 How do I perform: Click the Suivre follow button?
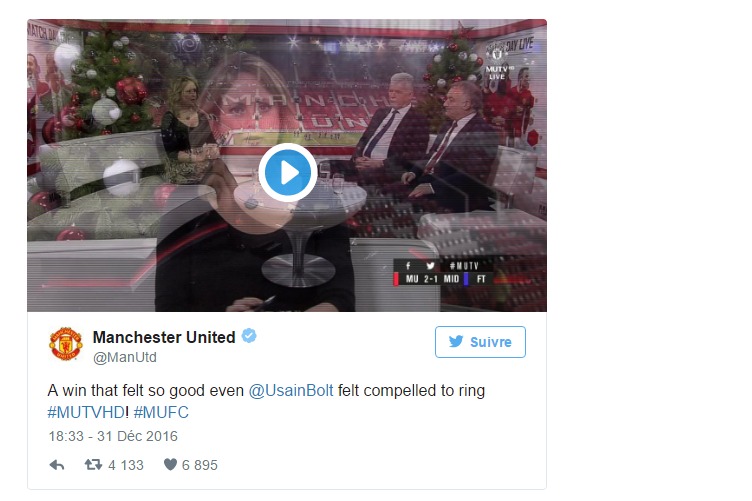[x=480, y=342]
